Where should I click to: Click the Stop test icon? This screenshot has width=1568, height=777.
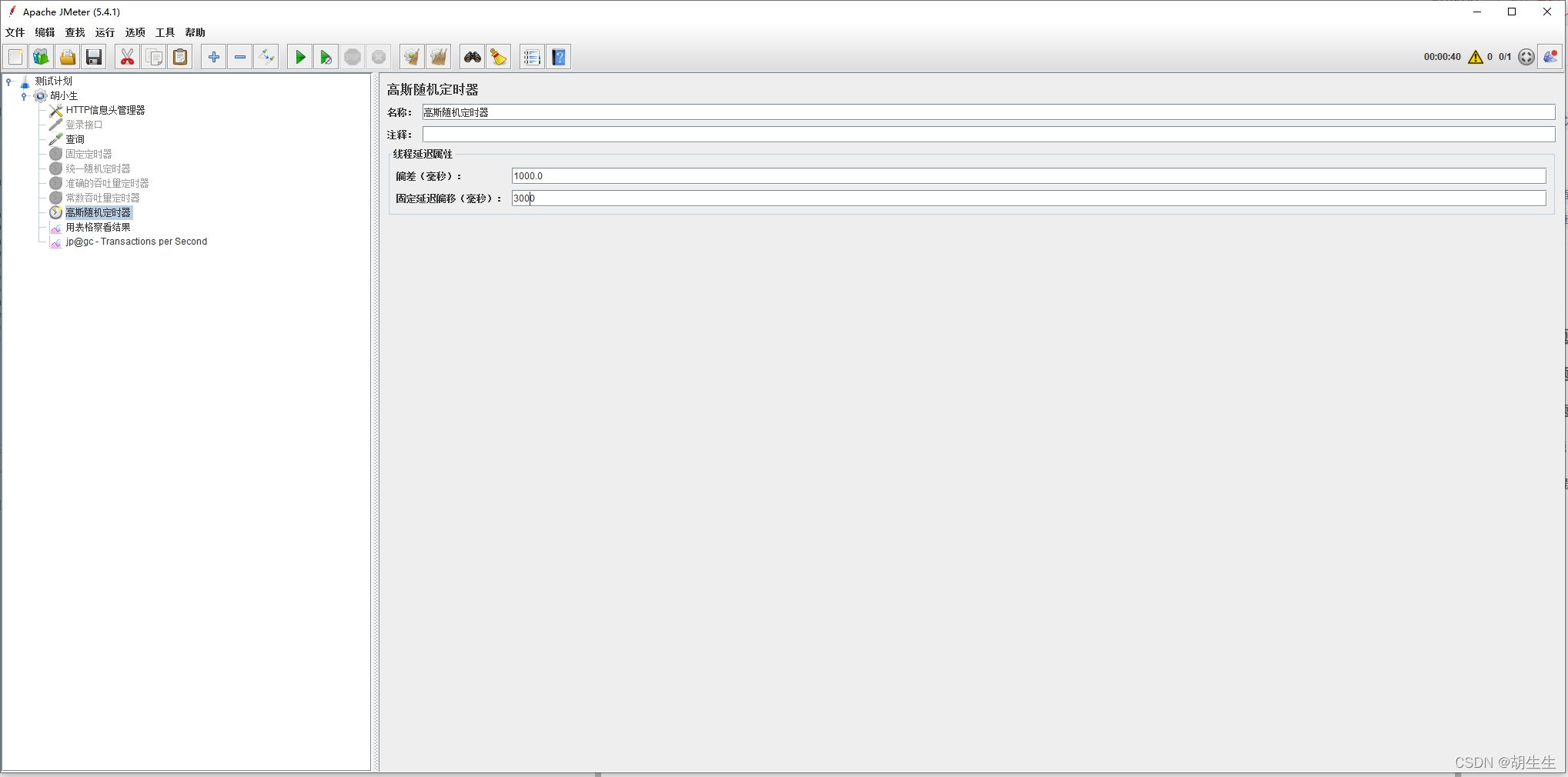point(353,56)
